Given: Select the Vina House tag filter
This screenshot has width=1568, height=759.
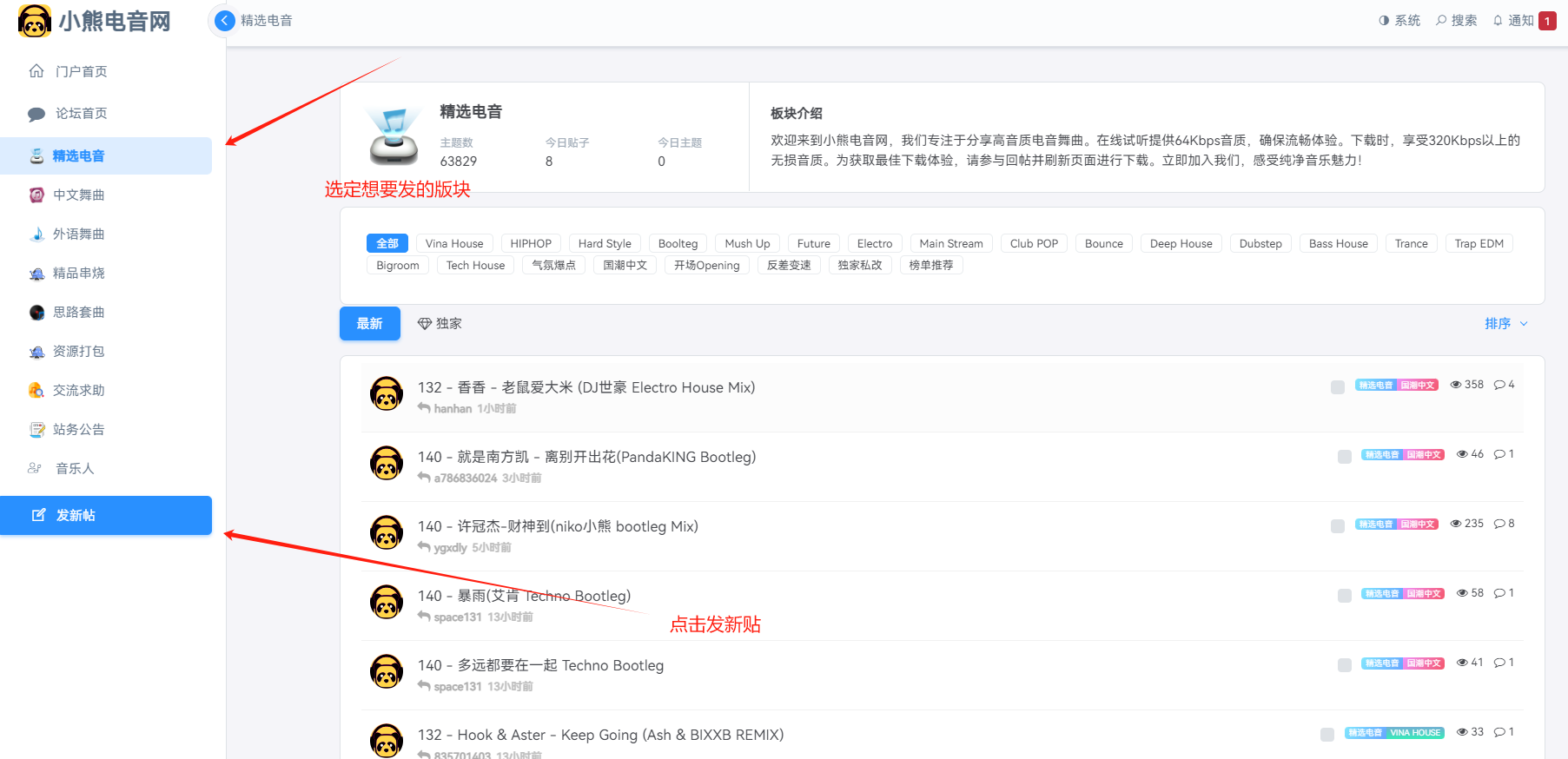Looking at the screenshot, I should (454, 244).
